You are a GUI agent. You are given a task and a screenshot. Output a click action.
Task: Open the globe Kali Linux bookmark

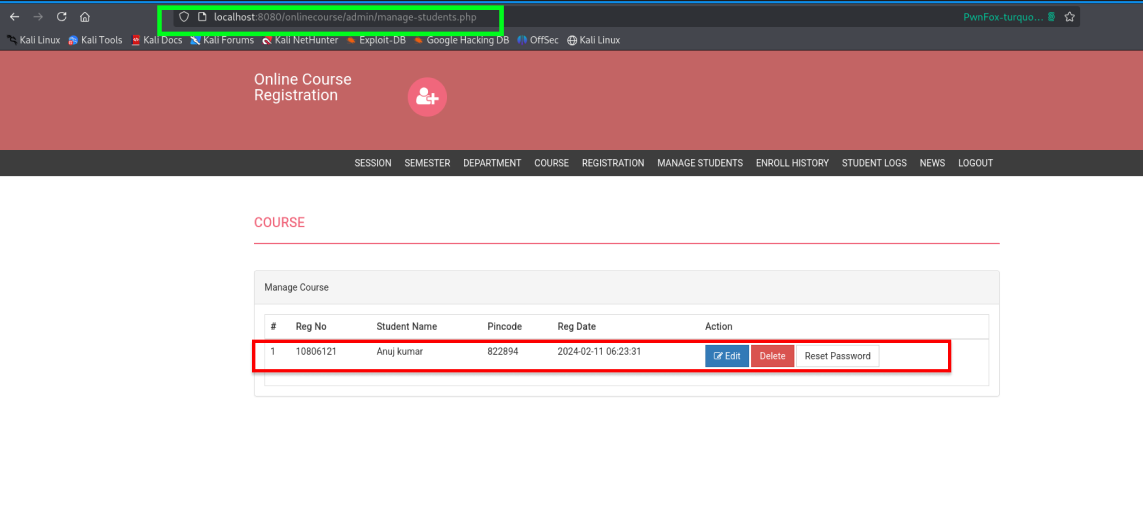point(593,40)
